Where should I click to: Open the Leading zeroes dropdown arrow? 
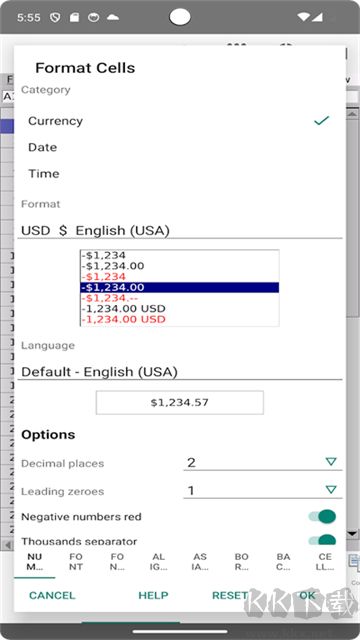(x=331, y=489)
